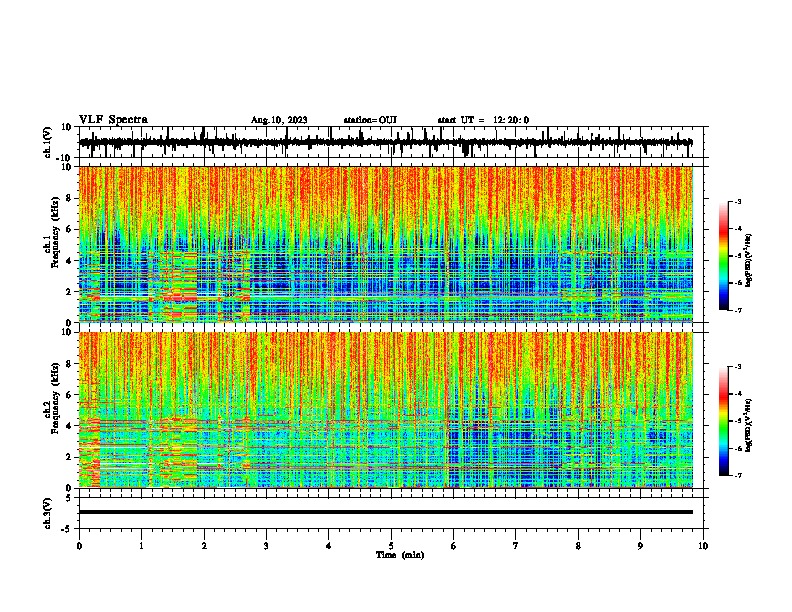
Task: Click the ch.1 frequency spectrogram panel
Action: coord(386,244)
